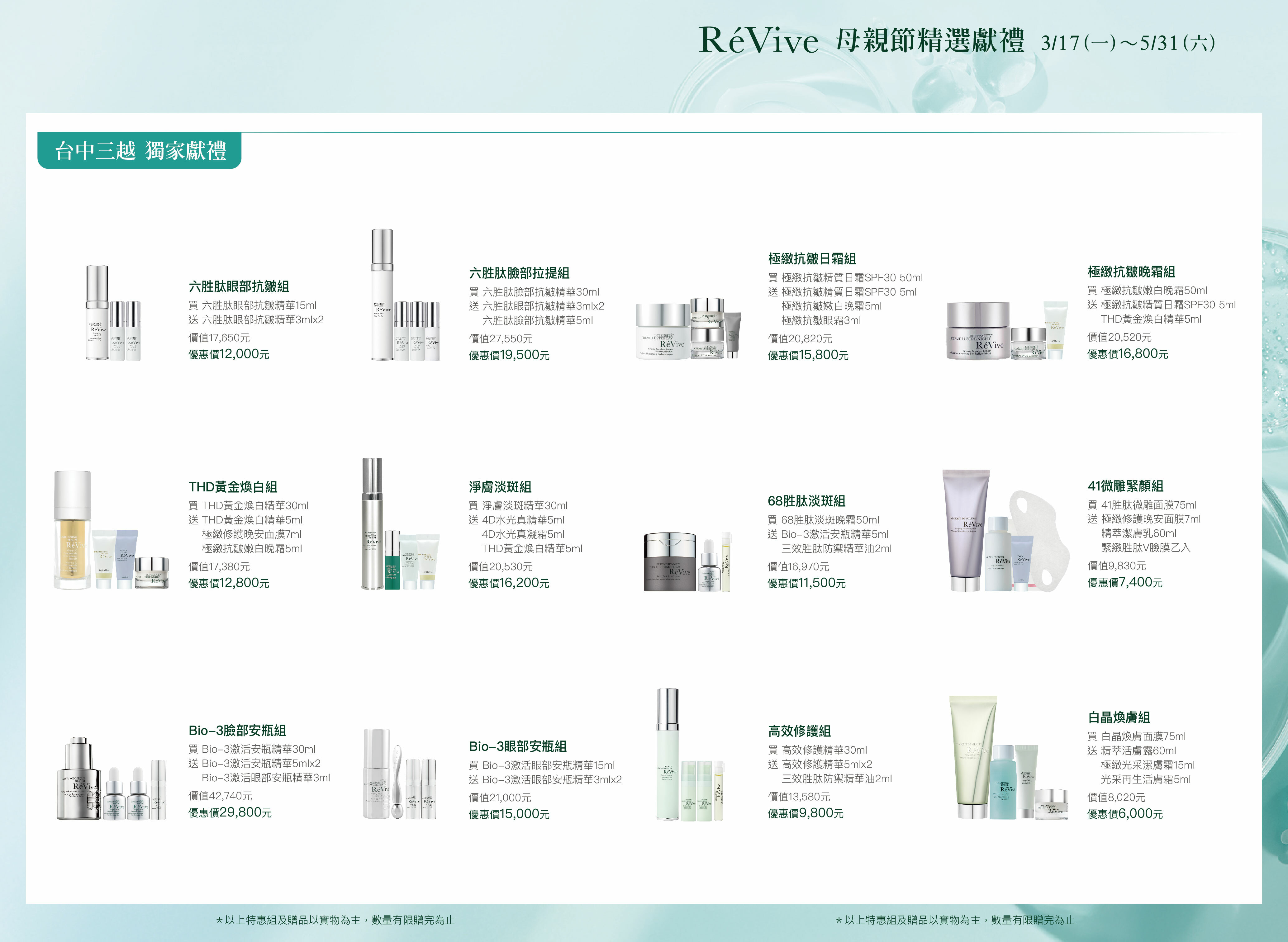Click the value 價值9,830元

(x=1116, y=566)
